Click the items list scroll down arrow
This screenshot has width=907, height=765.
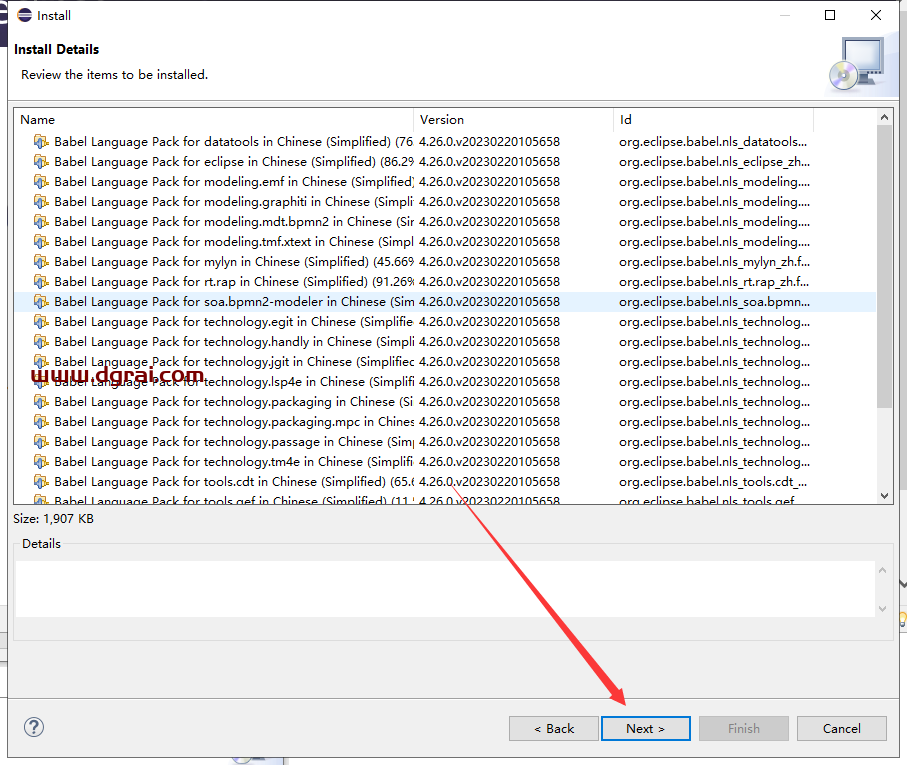[x=884, y=495]
